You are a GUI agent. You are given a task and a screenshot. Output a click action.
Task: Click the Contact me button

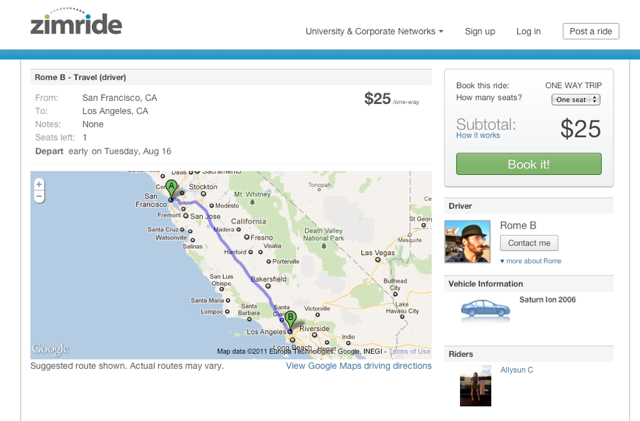[529, 243]
